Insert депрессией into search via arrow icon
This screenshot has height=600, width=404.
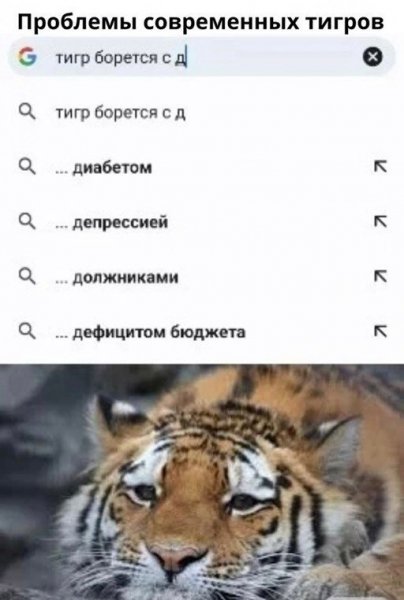point(380,222)
